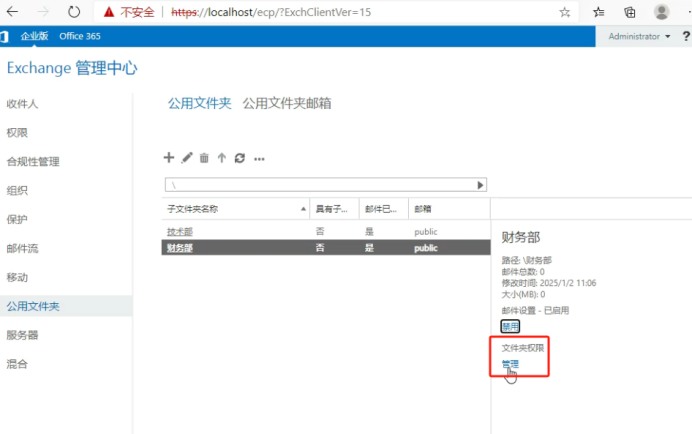The height and width of the screenshot is (434, 692).
Task: Click the plus icon to add public folder
Action: 169,158
